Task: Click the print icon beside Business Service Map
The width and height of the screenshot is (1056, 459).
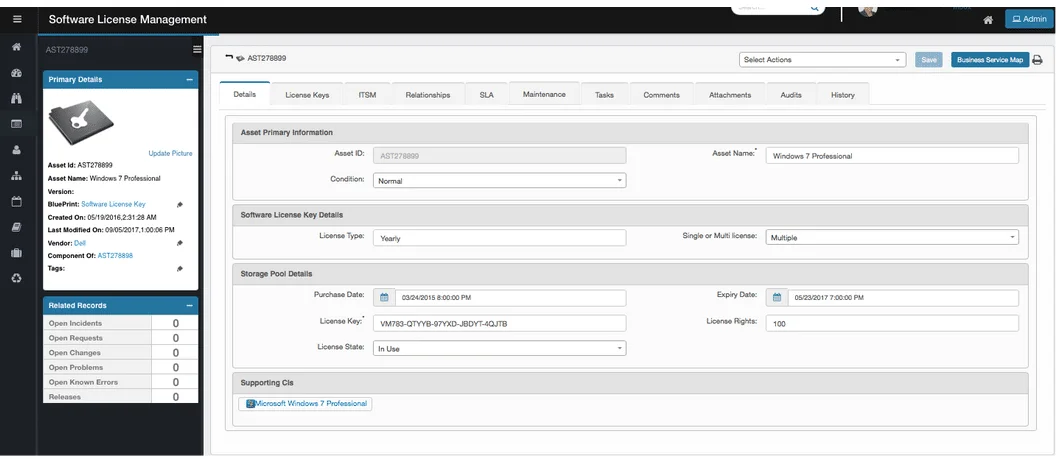Action: click(1037, 60)
